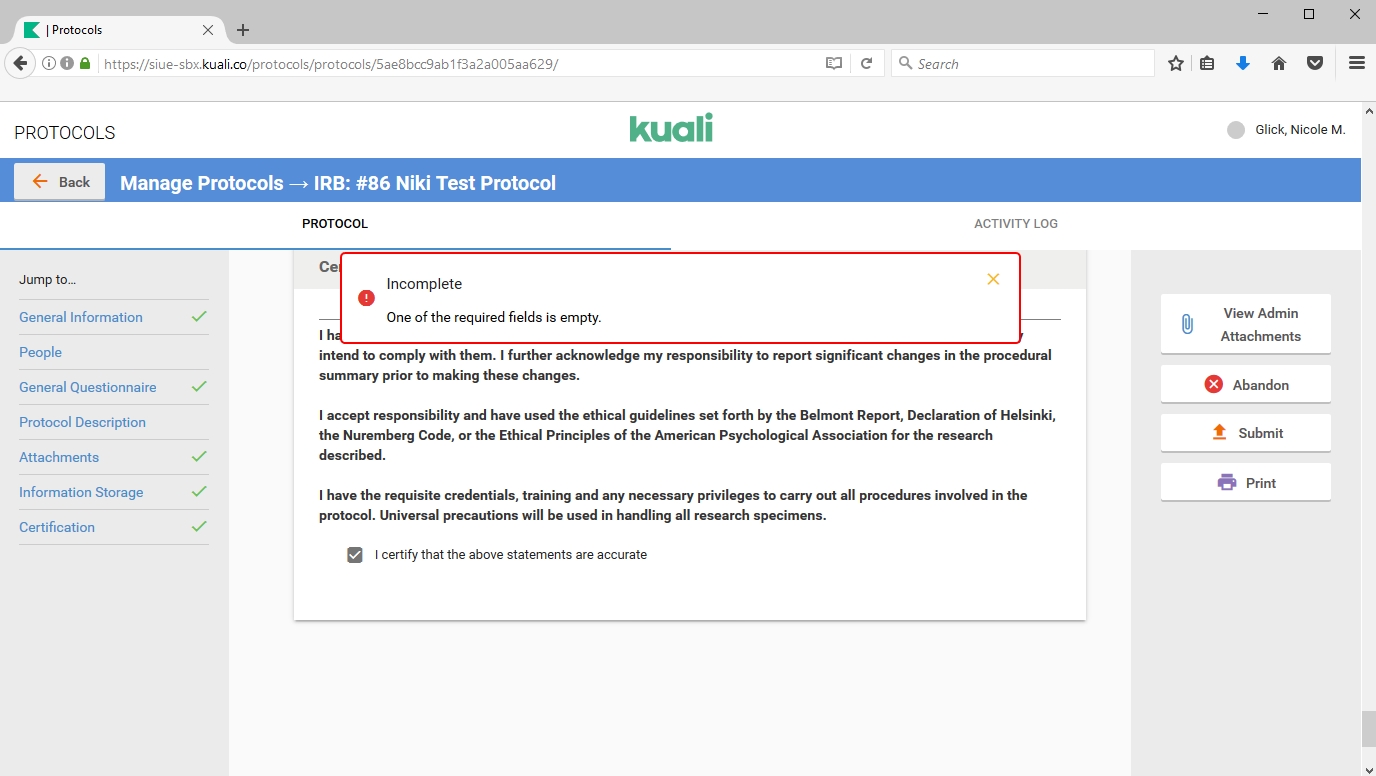Viewport: 1376px width, 776px height.
Task: Switch to the Activity Log tab
Action: [1015, 224]
